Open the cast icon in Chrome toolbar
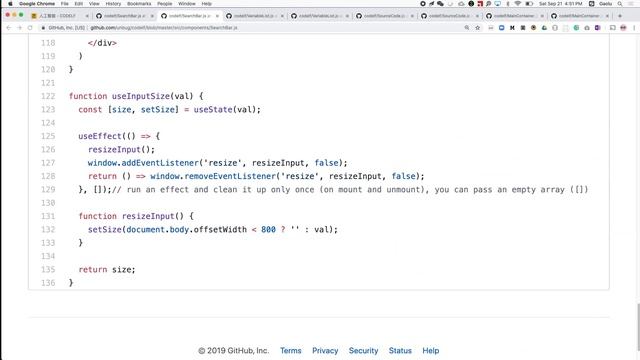The image size is (640, 360). (613, 28)
